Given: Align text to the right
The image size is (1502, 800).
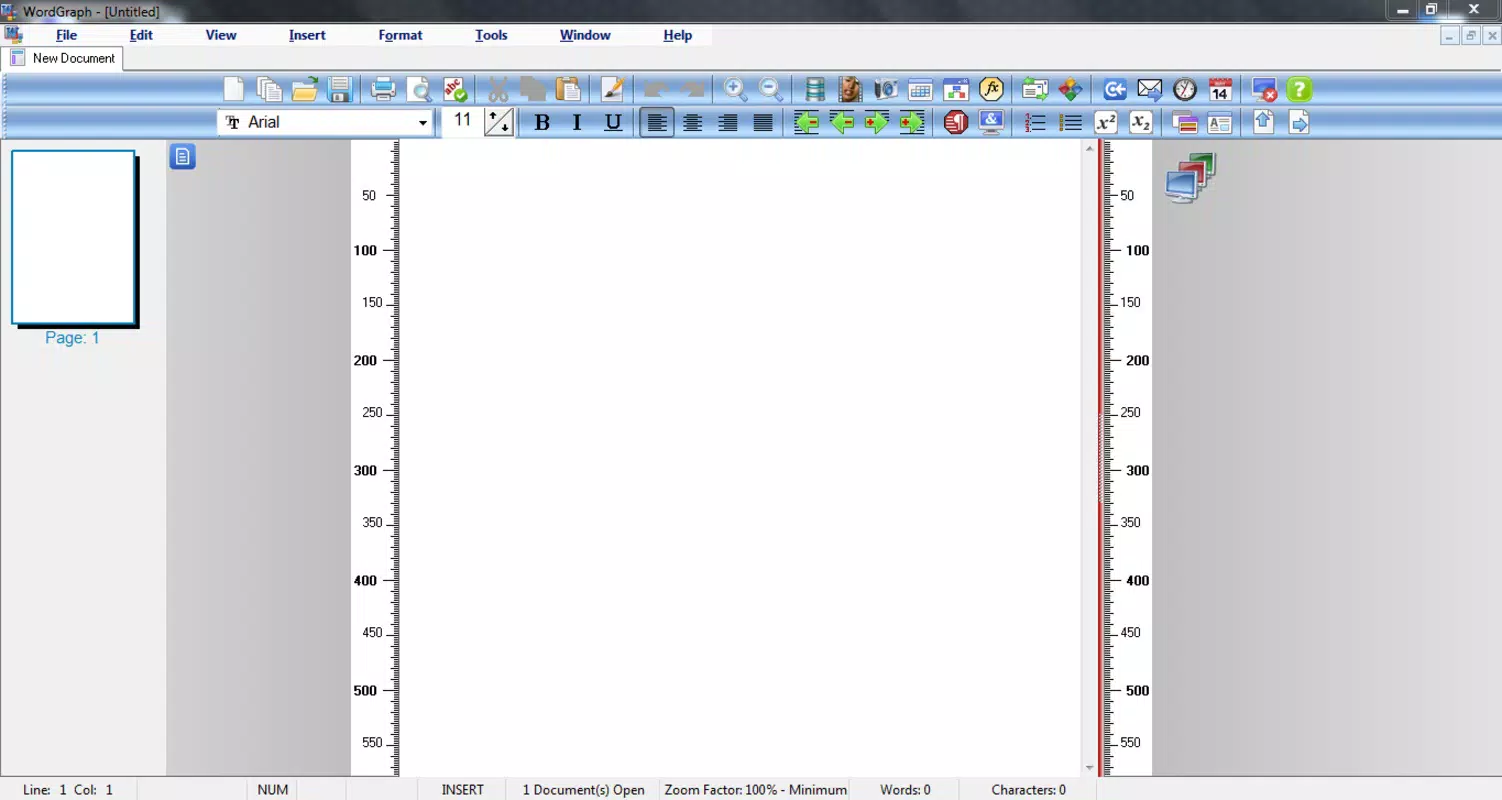Looking at the screenshot, I should click(728, 122).
